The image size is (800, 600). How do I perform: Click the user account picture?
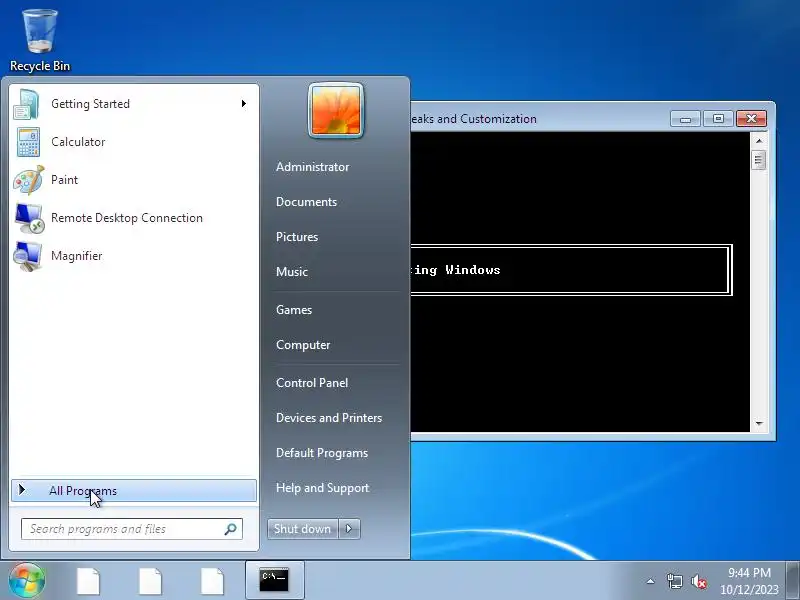pyautogui.click(x=336, y=111)
